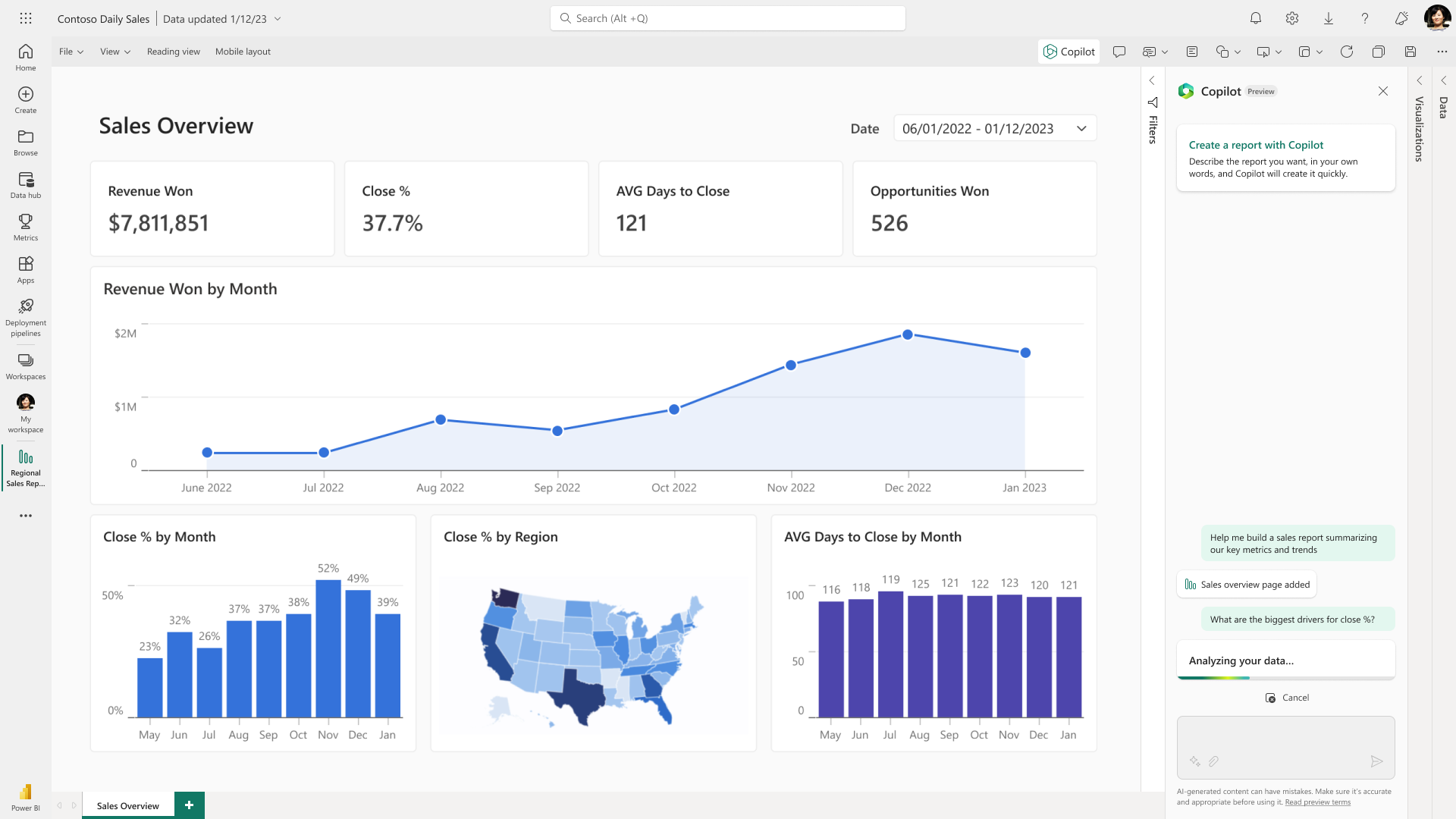Click the Read preview terms link

point(1318,800)
